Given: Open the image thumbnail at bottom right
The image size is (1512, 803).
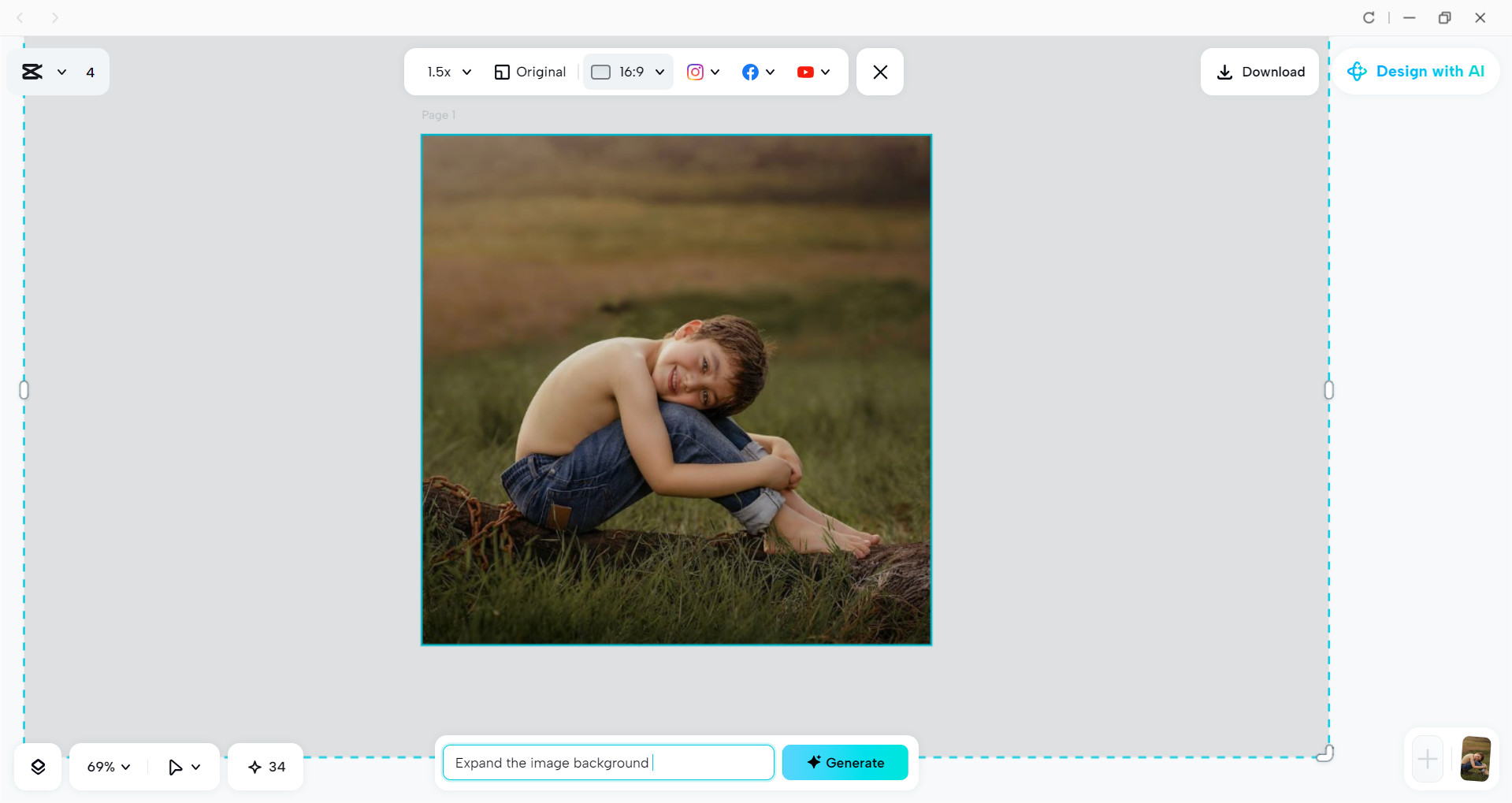Looking at the screenshot, I should (x=1474, y=759).
